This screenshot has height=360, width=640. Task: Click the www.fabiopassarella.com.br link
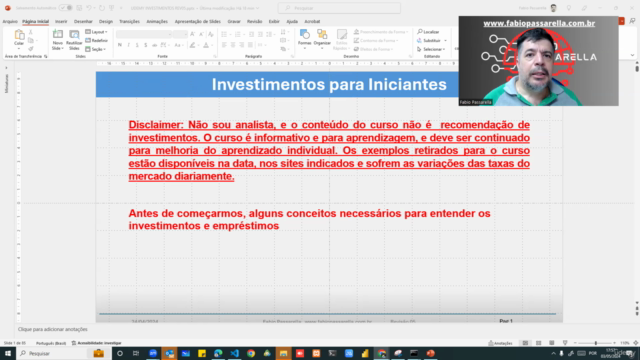539,23
